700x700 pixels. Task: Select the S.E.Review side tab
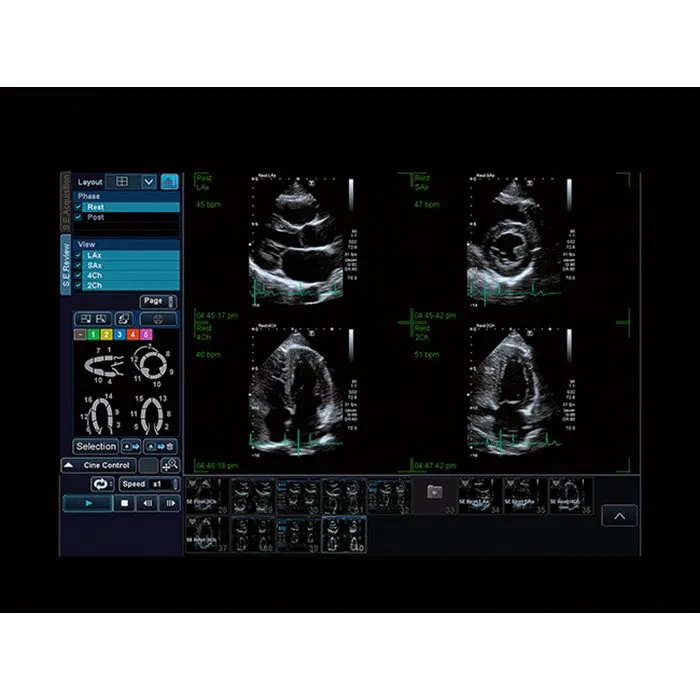click(67, 265)
